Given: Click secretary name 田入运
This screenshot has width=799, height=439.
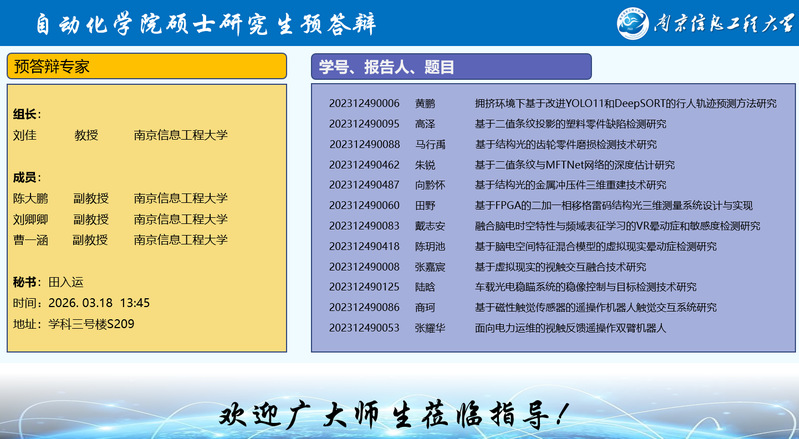Looking at the screenshot, I should [68, 282].
